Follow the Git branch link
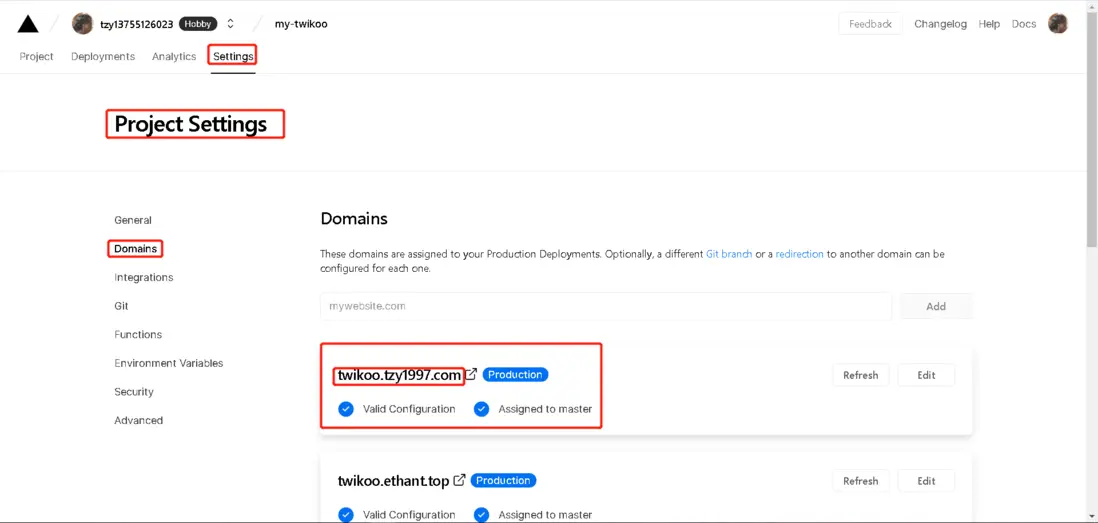Viewport: 1098px width, 523px height. [729, 254]
